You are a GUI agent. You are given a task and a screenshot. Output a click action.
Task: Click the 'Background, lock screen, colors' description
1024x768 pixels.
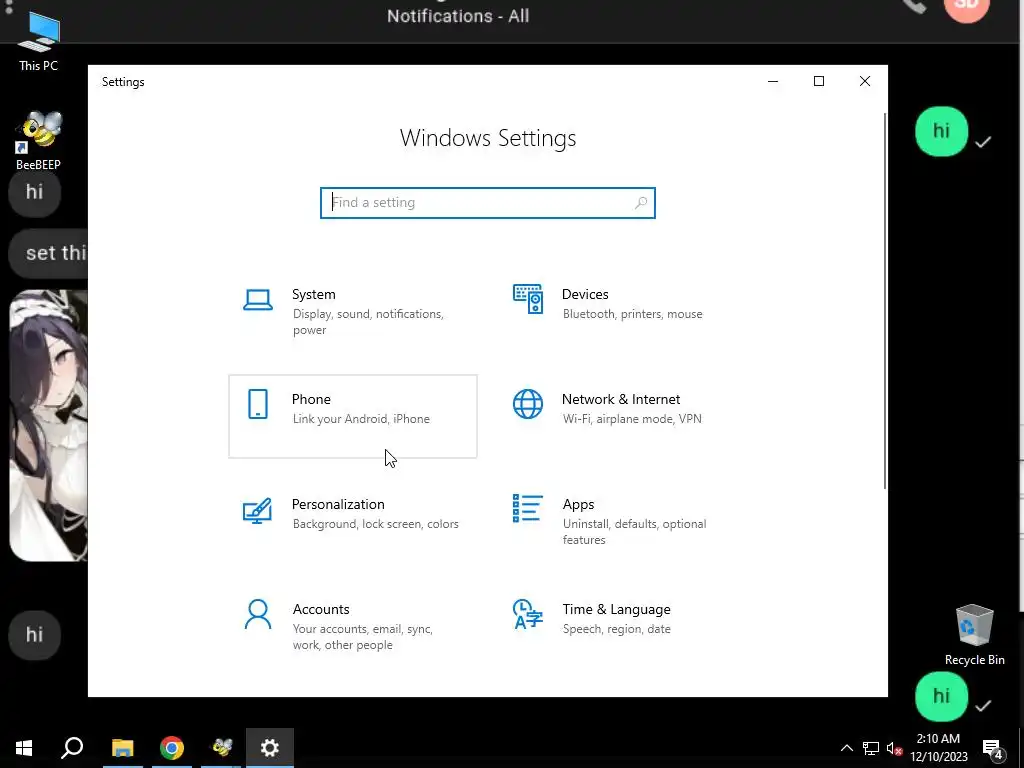coord(376,524)
